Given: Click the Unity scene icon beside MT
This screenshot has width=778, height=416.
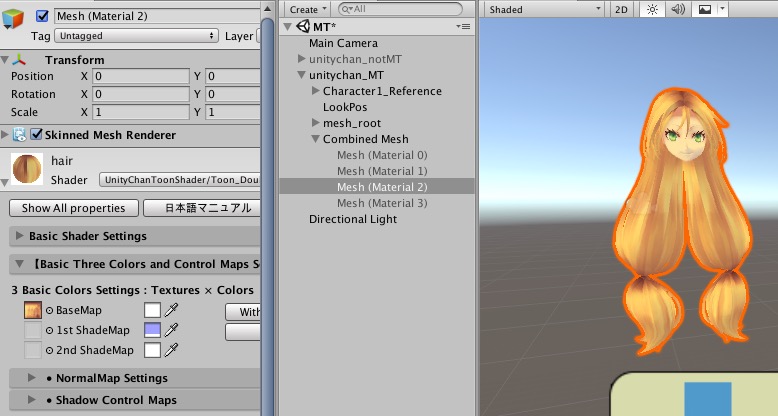Looking at the screenshot, I should point(303,26).
